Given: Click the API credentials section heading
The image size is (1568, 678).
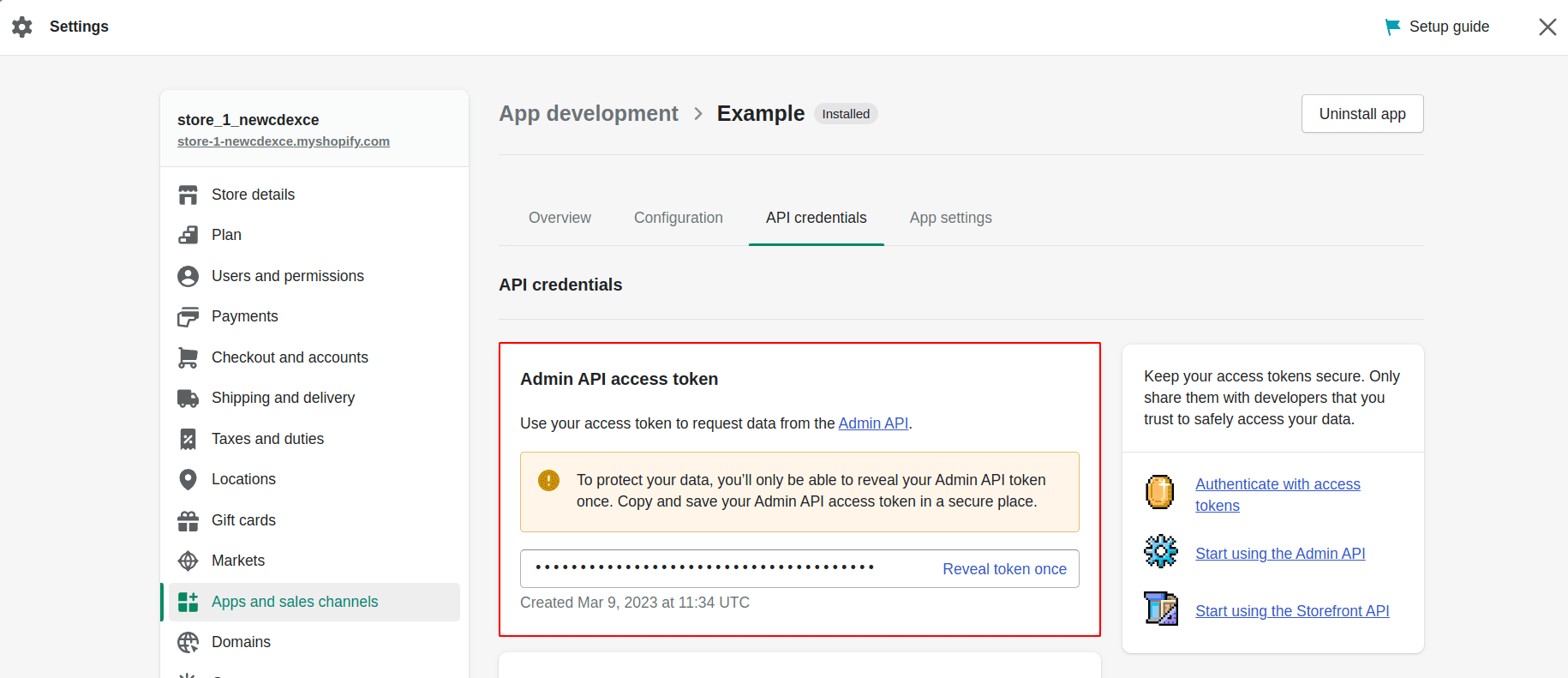Looking at the screenshot, I should [560, 285].
